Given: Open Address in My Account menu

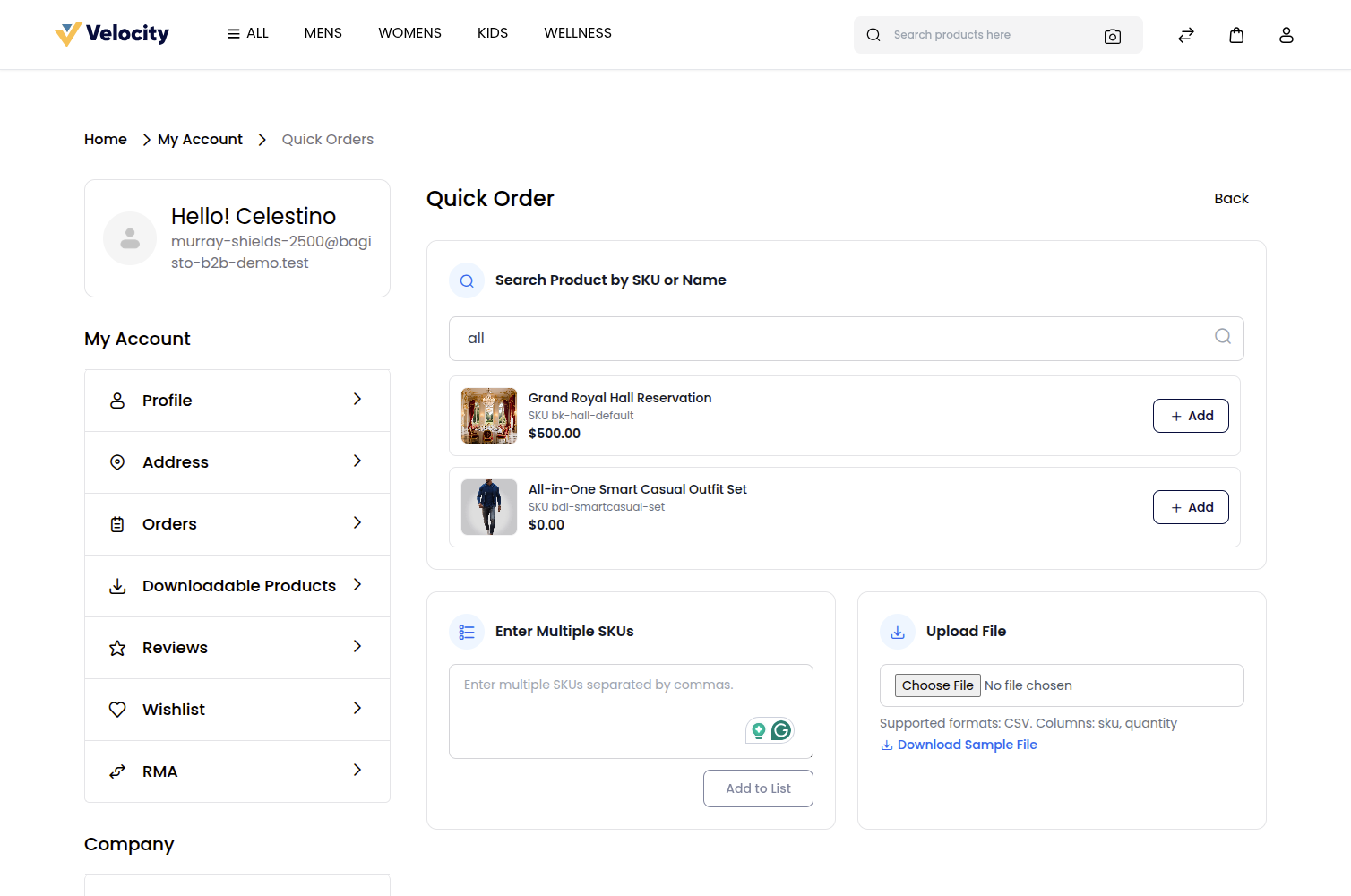Looking at the screenshot, I should point(237,462).
